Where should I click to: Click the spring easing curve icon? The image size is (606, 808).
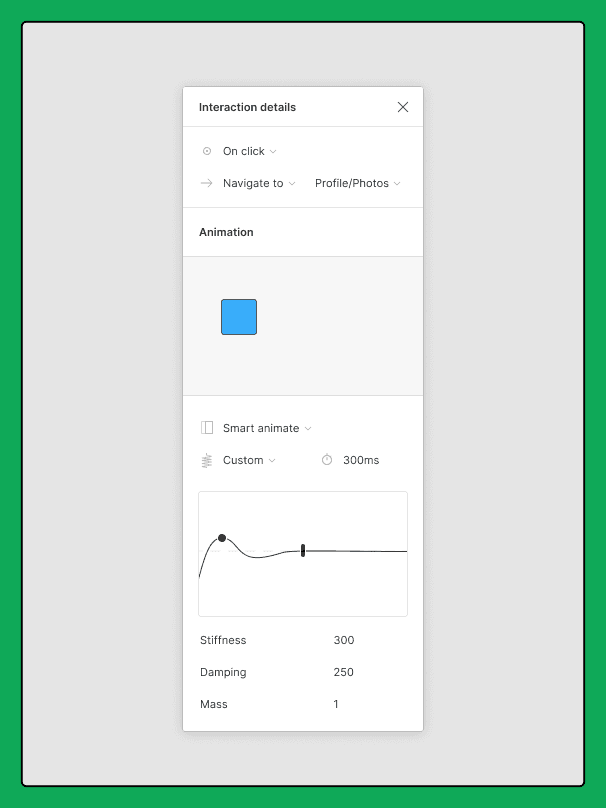click(207, 460)
